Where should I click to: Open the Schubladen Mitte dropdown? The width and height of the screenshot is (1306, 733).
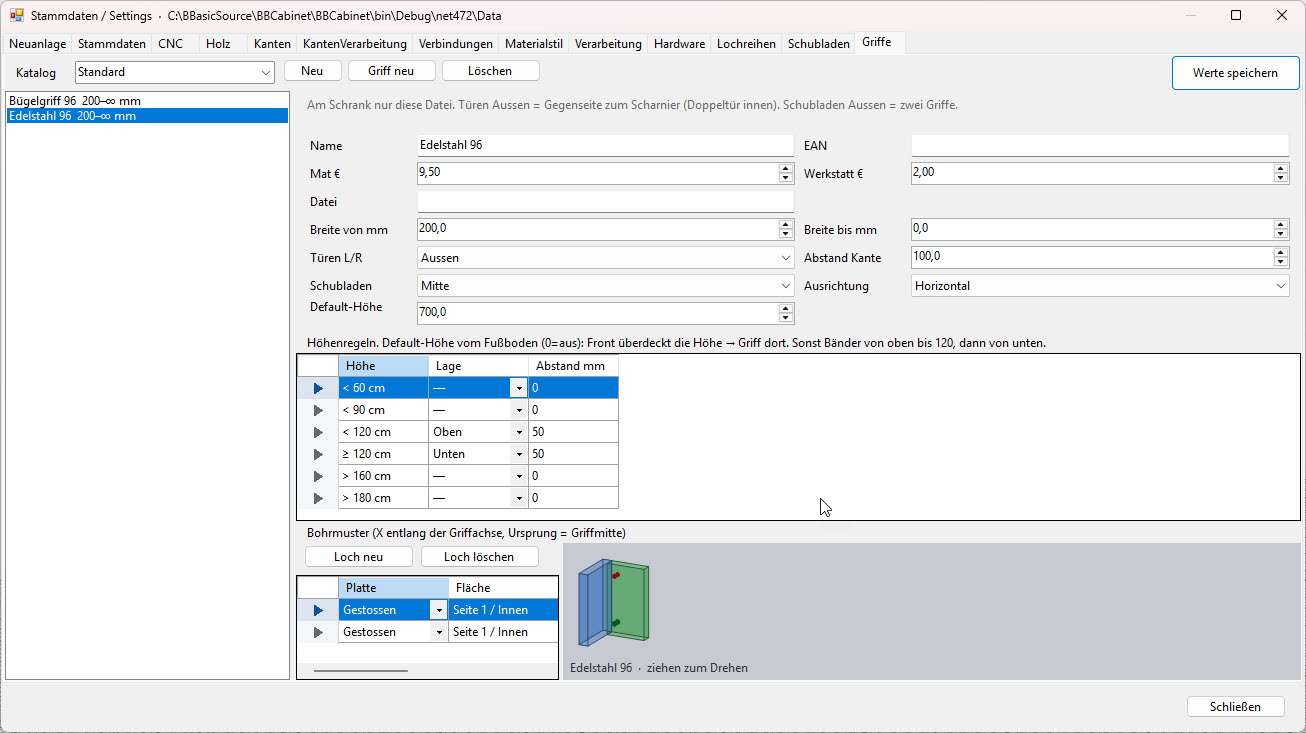tap(605, 286)
